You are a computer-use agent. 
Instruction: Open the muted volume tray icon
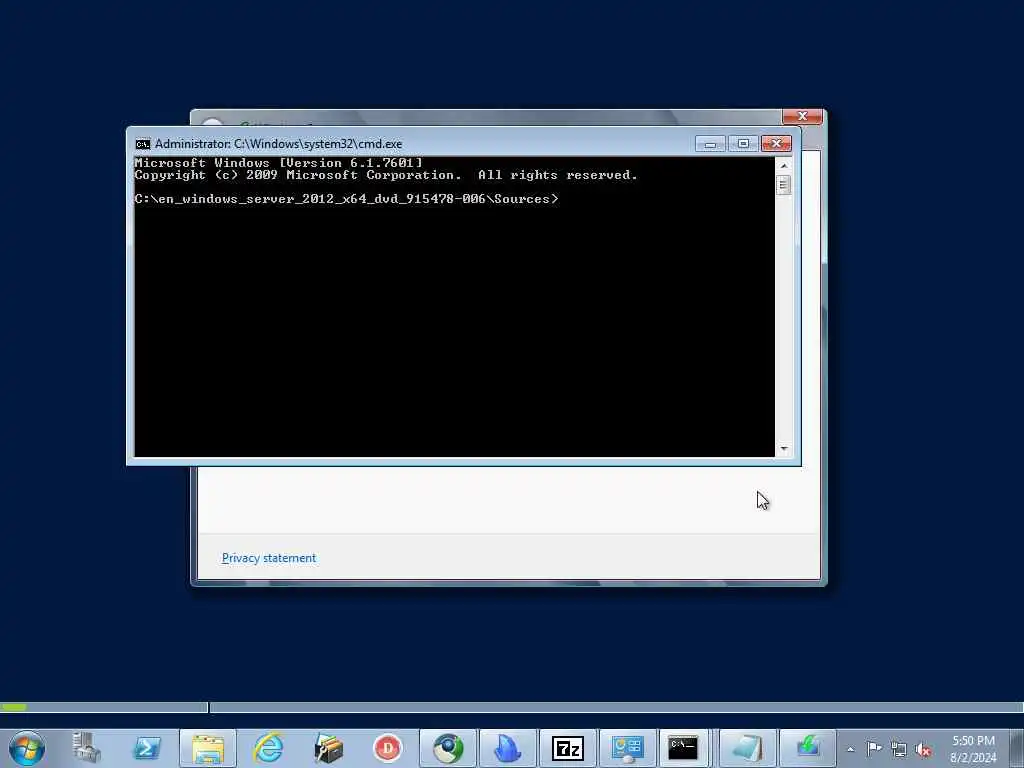[x=923, y=750]
